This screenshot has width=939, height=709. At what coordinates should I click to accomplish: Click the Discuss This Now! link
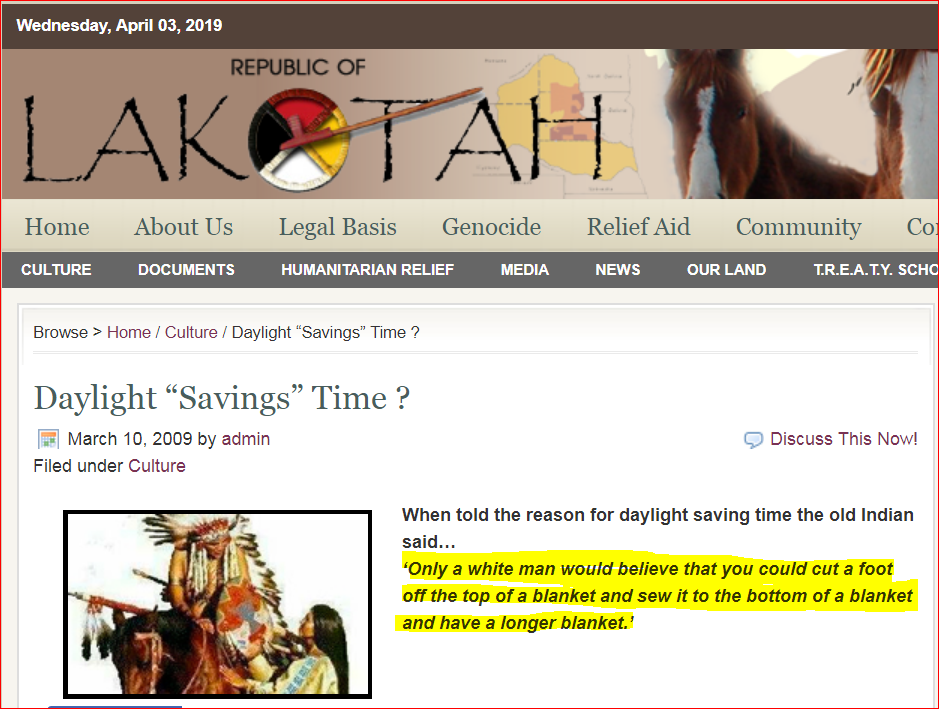(843, 439)
